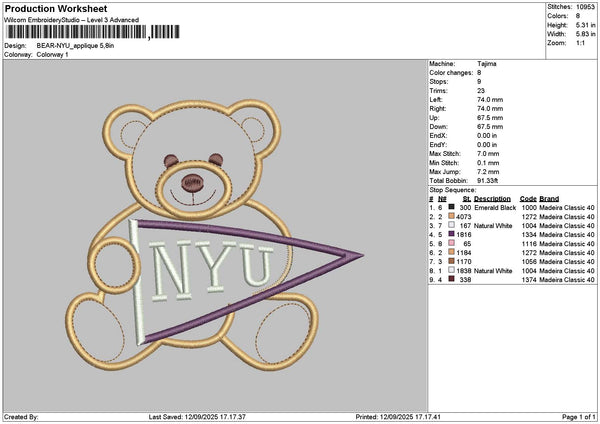This screenshot has width=600, height=424.
Task: Click the design name 'BEAR-NYU_applique 5,8in'
Action: tap(75, 46)
